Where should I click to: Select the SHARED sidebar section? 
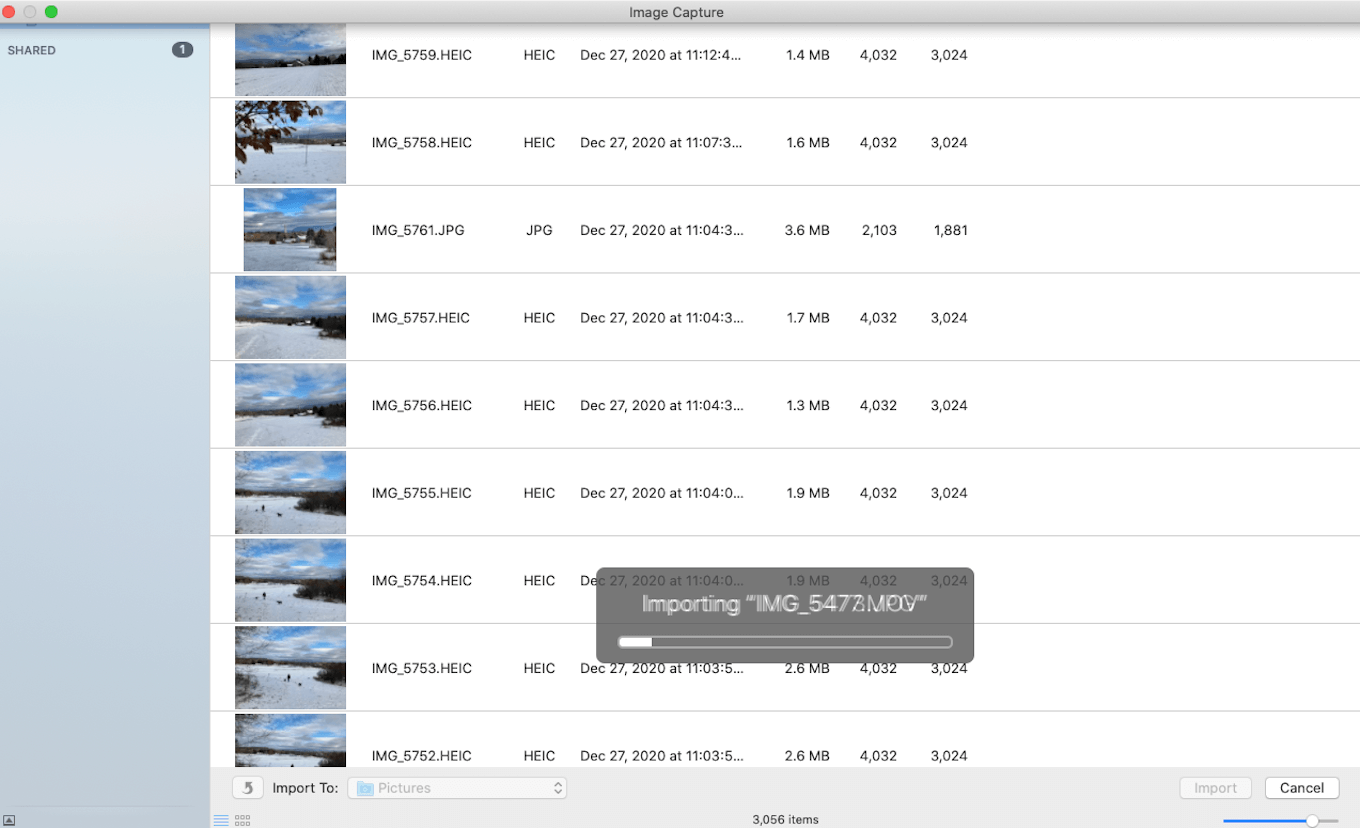pos(32,50)
